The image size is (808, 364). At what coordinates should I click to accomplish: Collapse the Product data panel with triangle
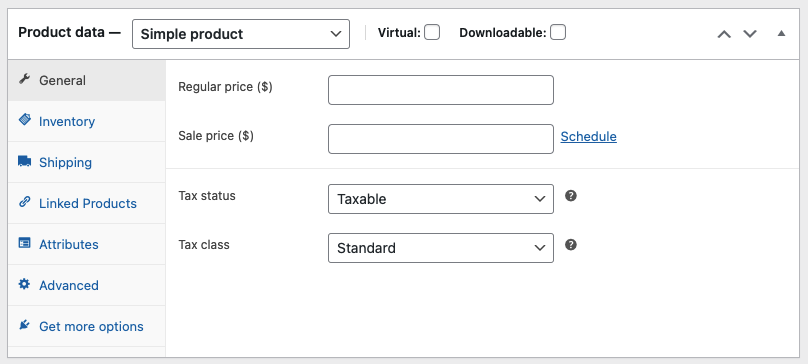pos(781,34)
